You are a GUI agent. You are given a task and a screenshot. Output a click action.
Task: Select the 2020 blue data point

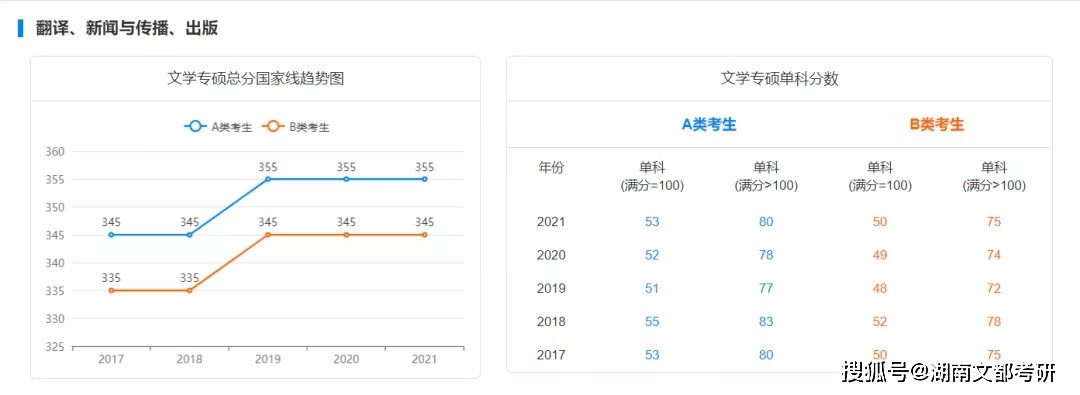click(346, 179)
